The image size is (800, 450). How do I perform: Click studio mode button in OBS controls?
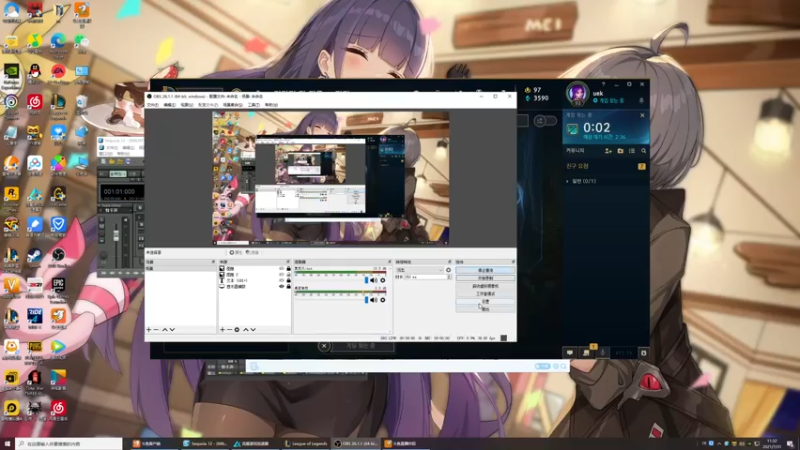(x=485, y=294)
